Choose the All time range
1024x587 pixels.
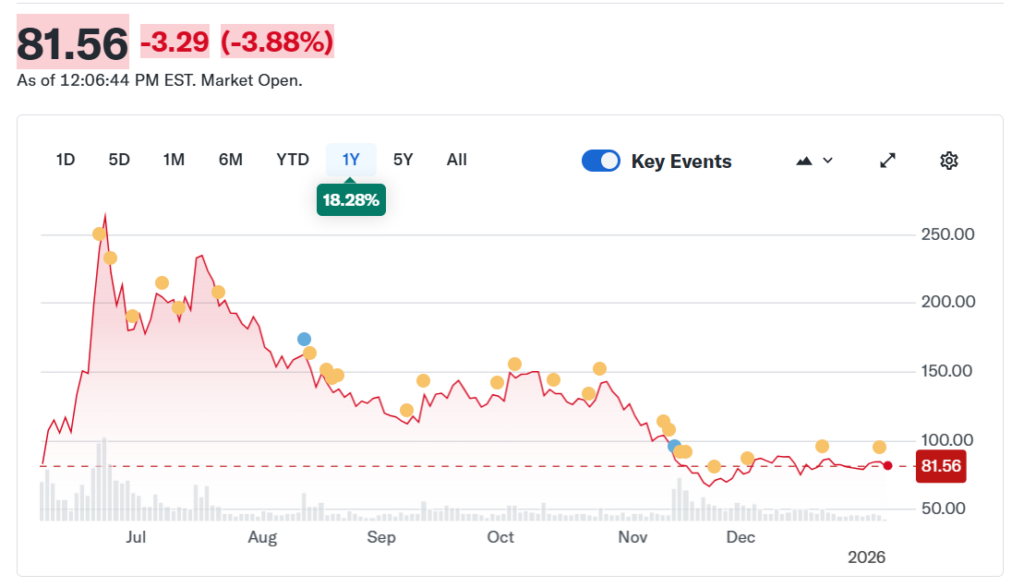point(457,160)
